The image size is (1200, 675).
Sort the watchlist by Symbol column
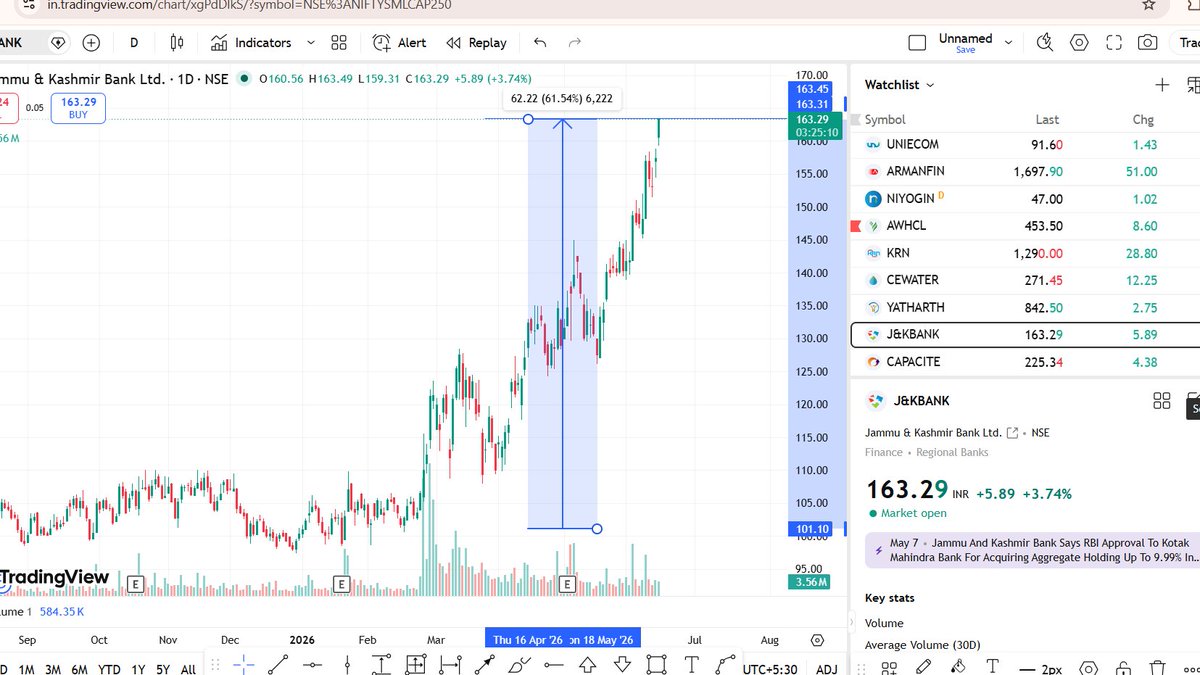pos(885,120)
